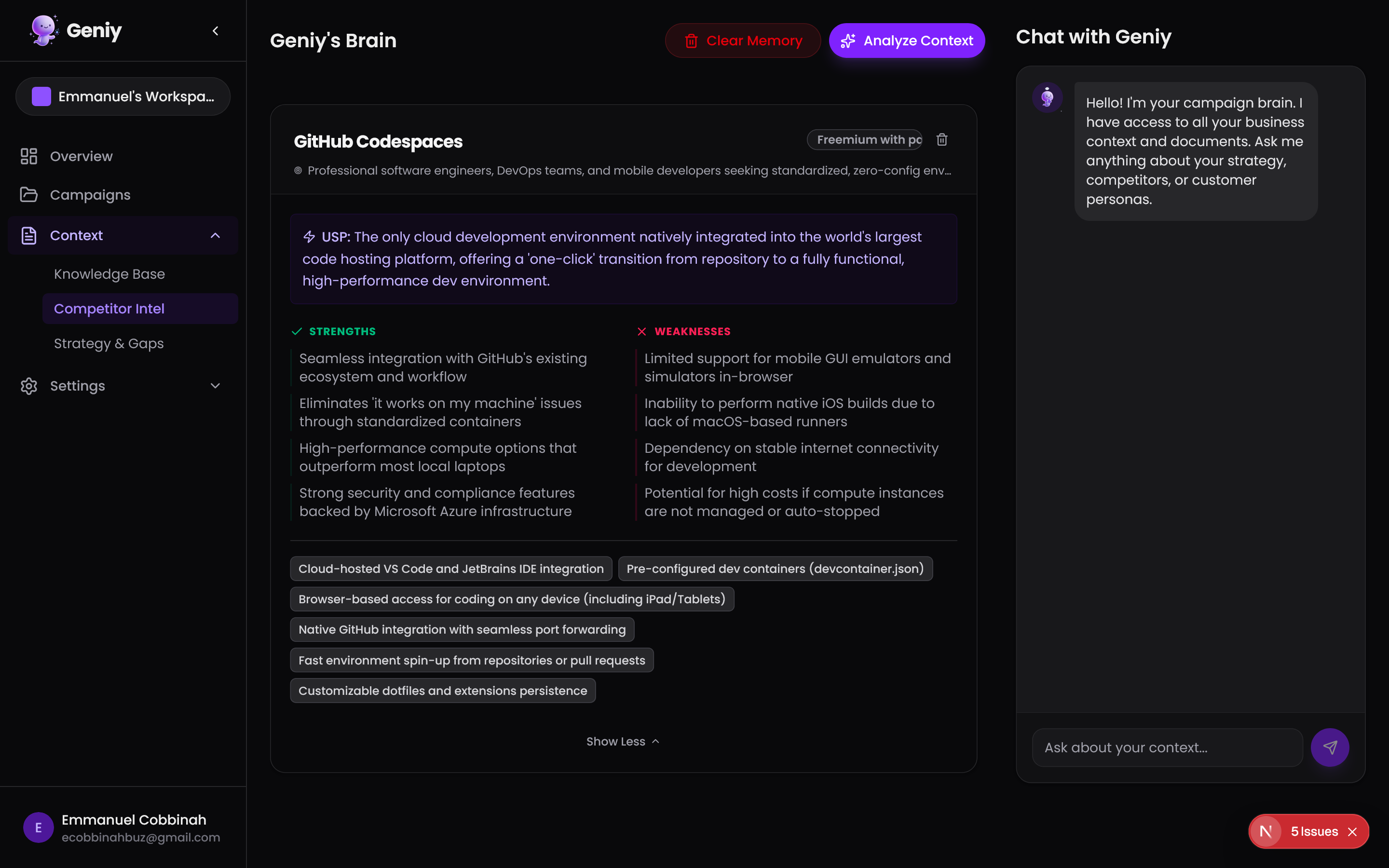Viewport: 1389px width, 868px height.
Task: Click the purple workspace color swatch
Action: [41, 96]
